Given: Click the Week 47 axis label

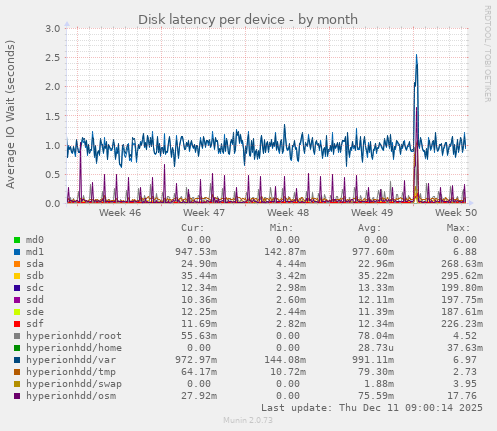Looking at the screenshot, I should [x=204, y=213].
